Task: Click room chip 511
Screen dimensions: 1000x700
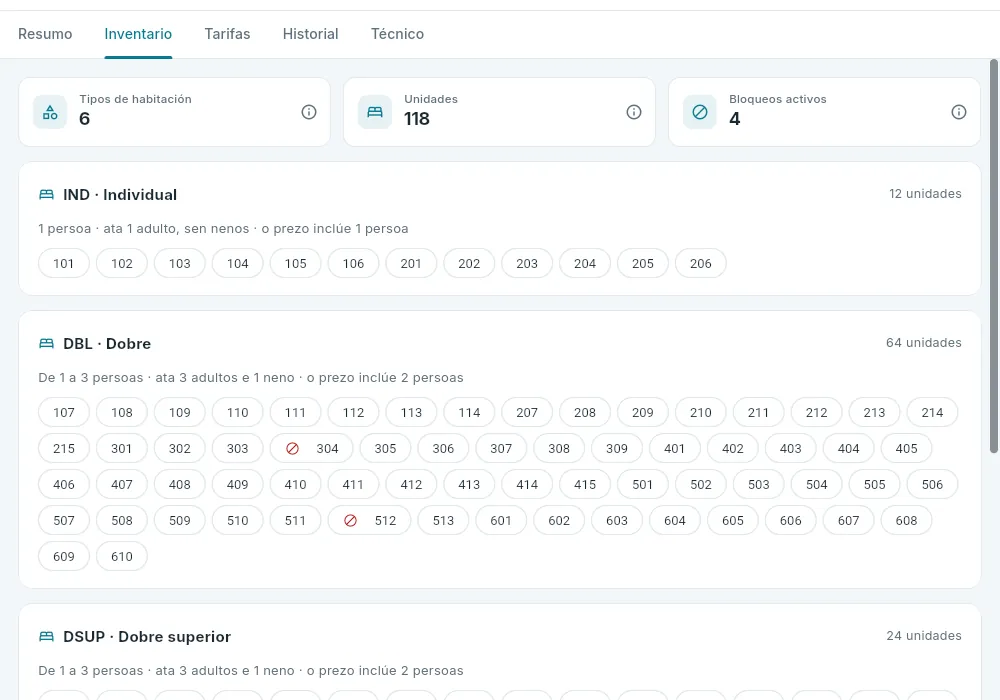Action: point(295,521)
